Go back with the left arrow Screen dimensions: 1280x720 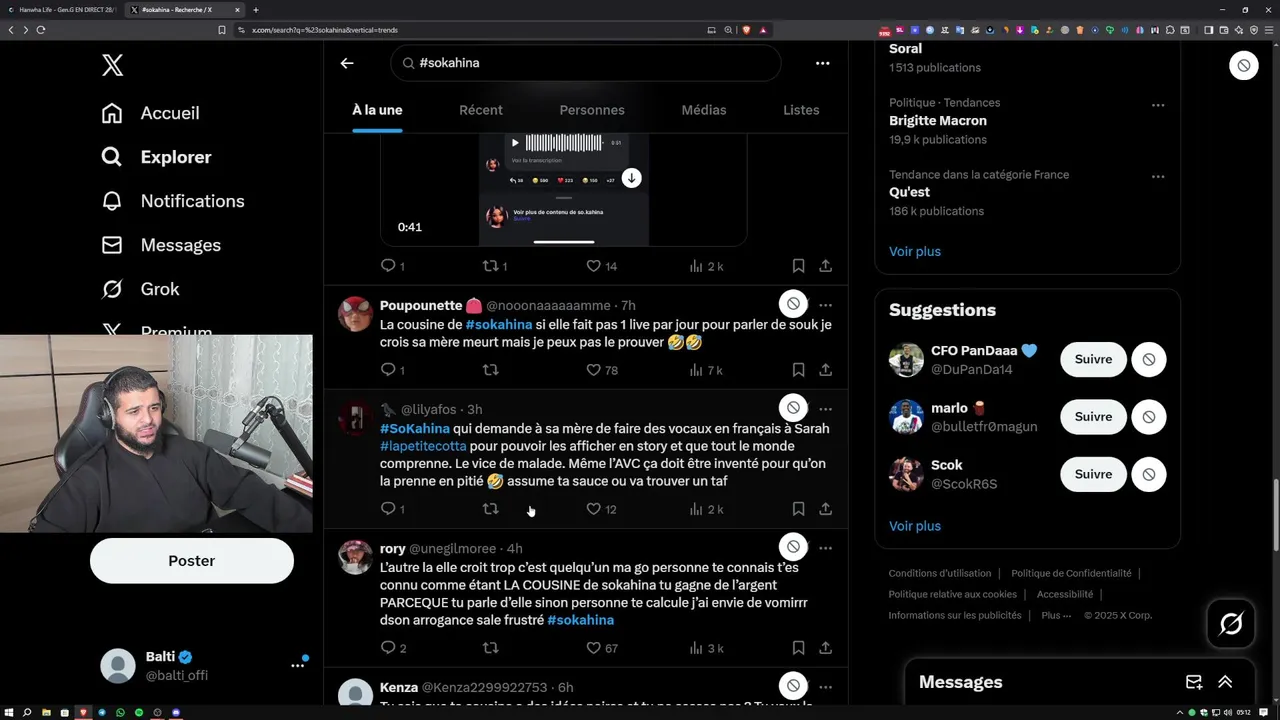347,63
